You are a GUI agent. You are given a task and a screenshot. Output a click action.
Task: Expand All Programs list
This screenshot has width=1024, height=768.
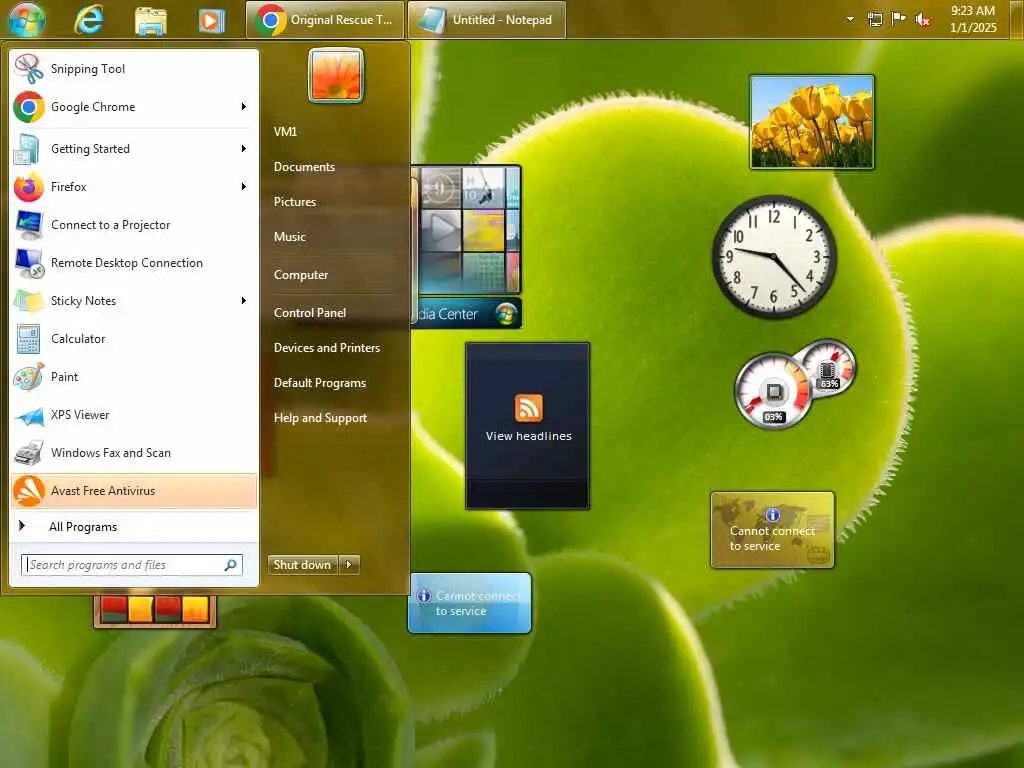(134, 527)
